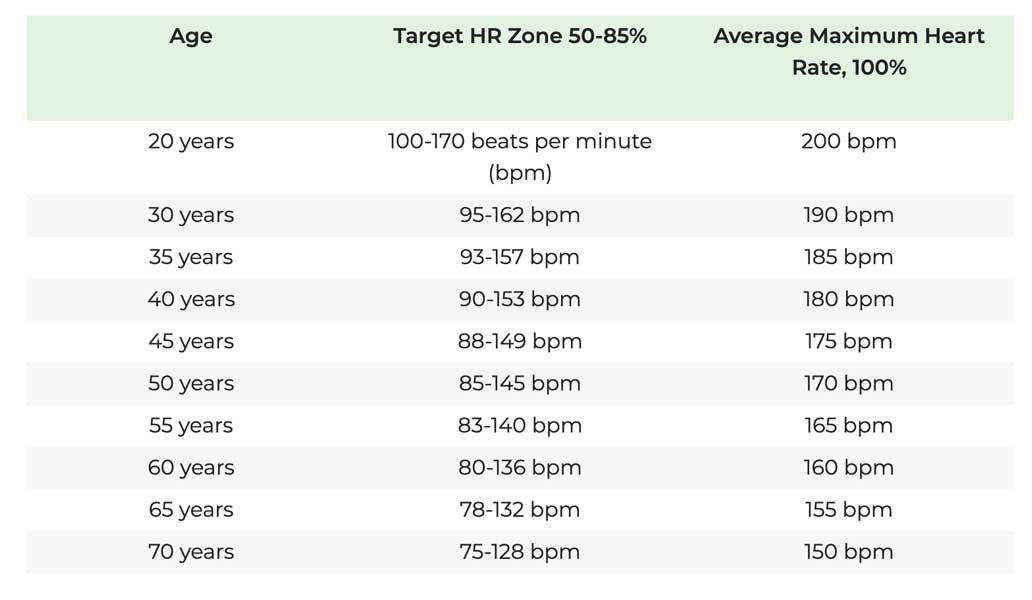The width and height of the screenshot is (1032, 600).
Task: Select the 45 years row label
Action: click(190, 341)
